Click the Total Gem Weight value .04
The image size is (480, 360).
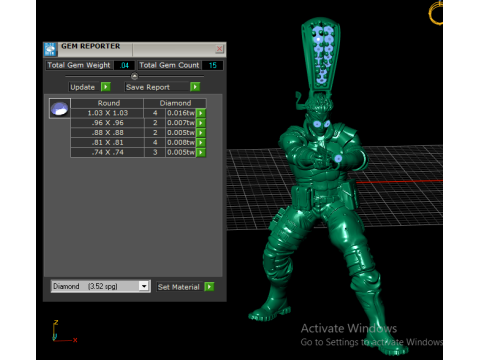pos(124,65)
